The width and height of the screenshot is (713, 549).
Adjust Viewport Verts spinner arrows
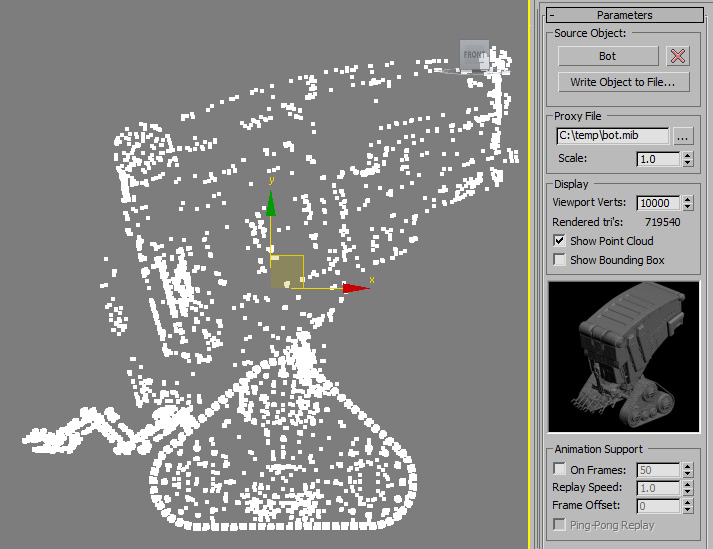688,203
